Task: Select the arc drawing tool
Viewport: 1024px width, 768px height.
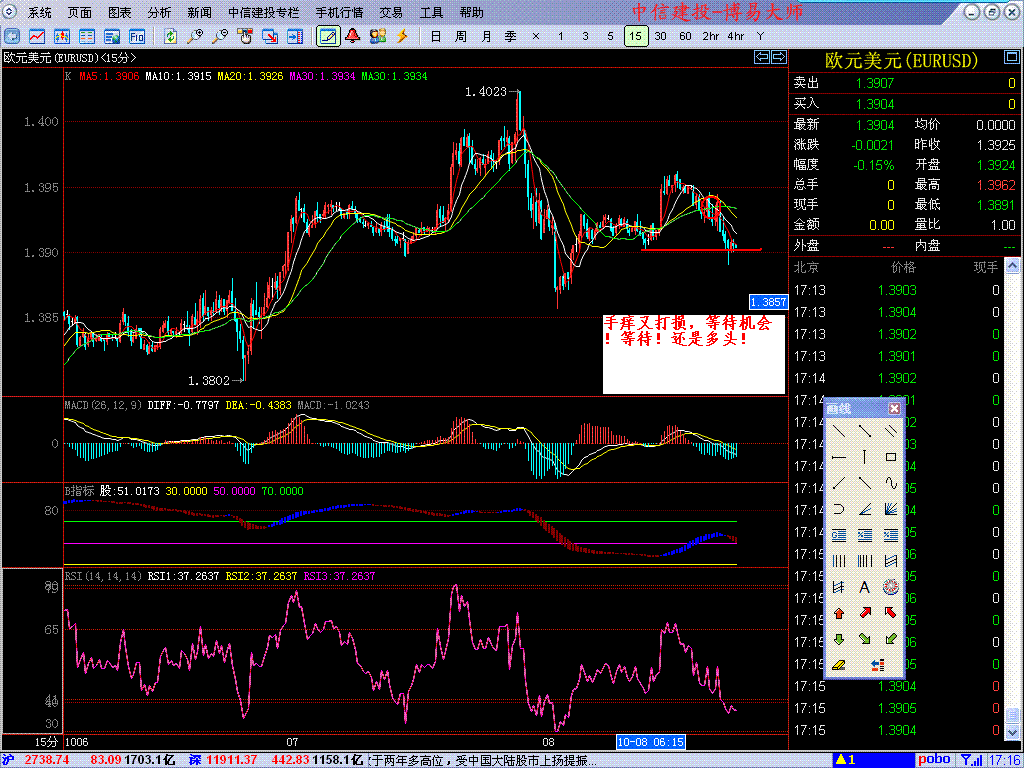Action: tap(840, 509)
